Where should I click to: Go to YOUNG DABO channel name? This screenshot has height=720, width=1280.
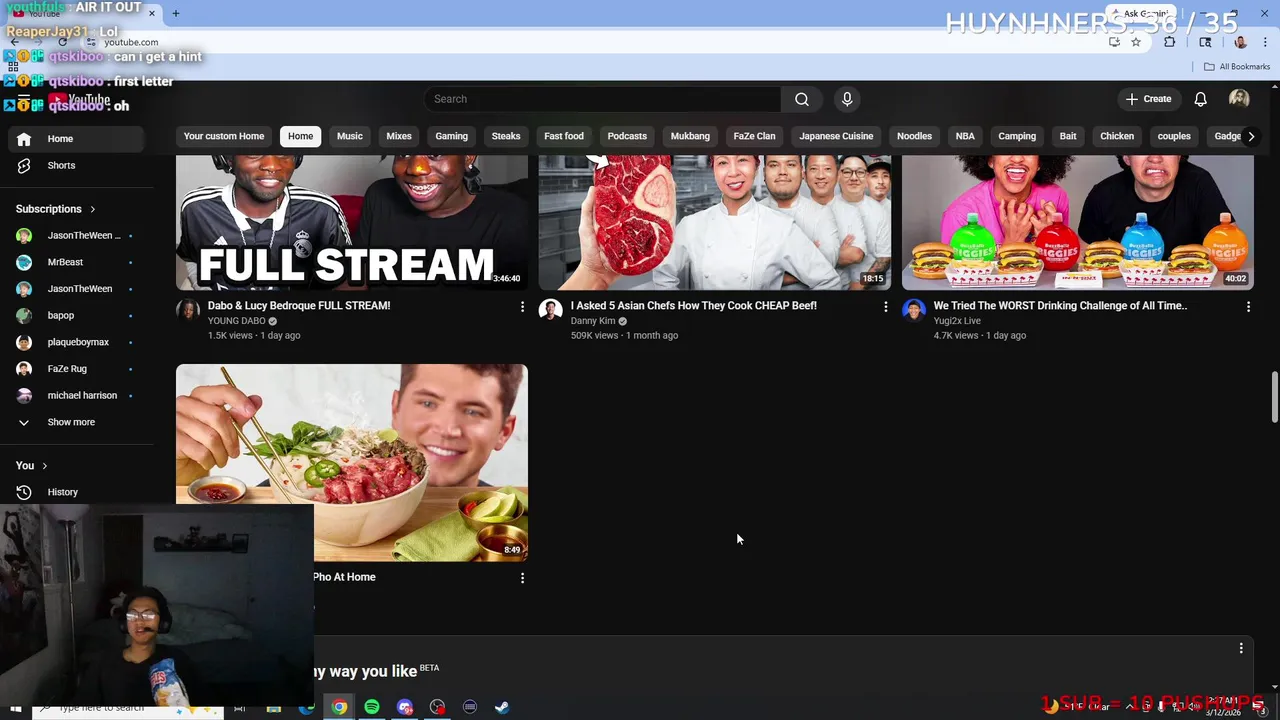[236, 321]
